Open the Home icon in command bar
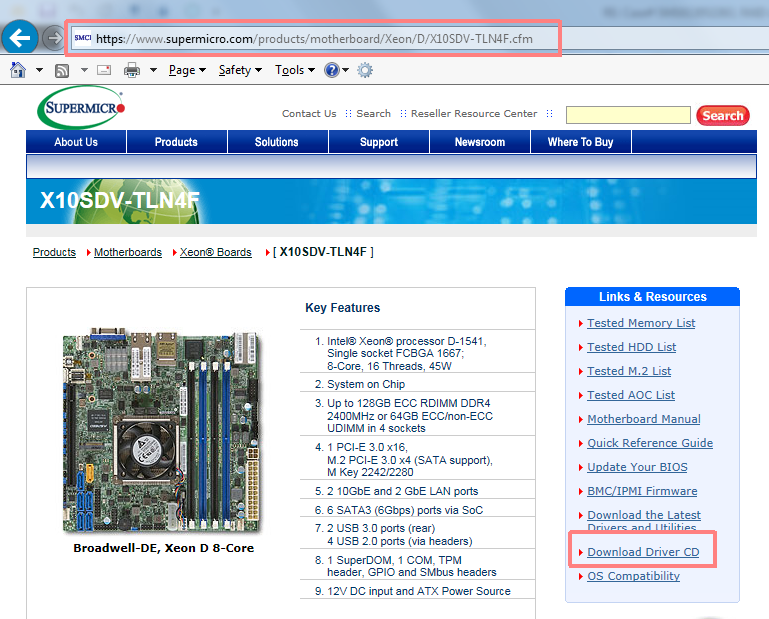Viewport: 769px width, 619px height. pos(18,70)
